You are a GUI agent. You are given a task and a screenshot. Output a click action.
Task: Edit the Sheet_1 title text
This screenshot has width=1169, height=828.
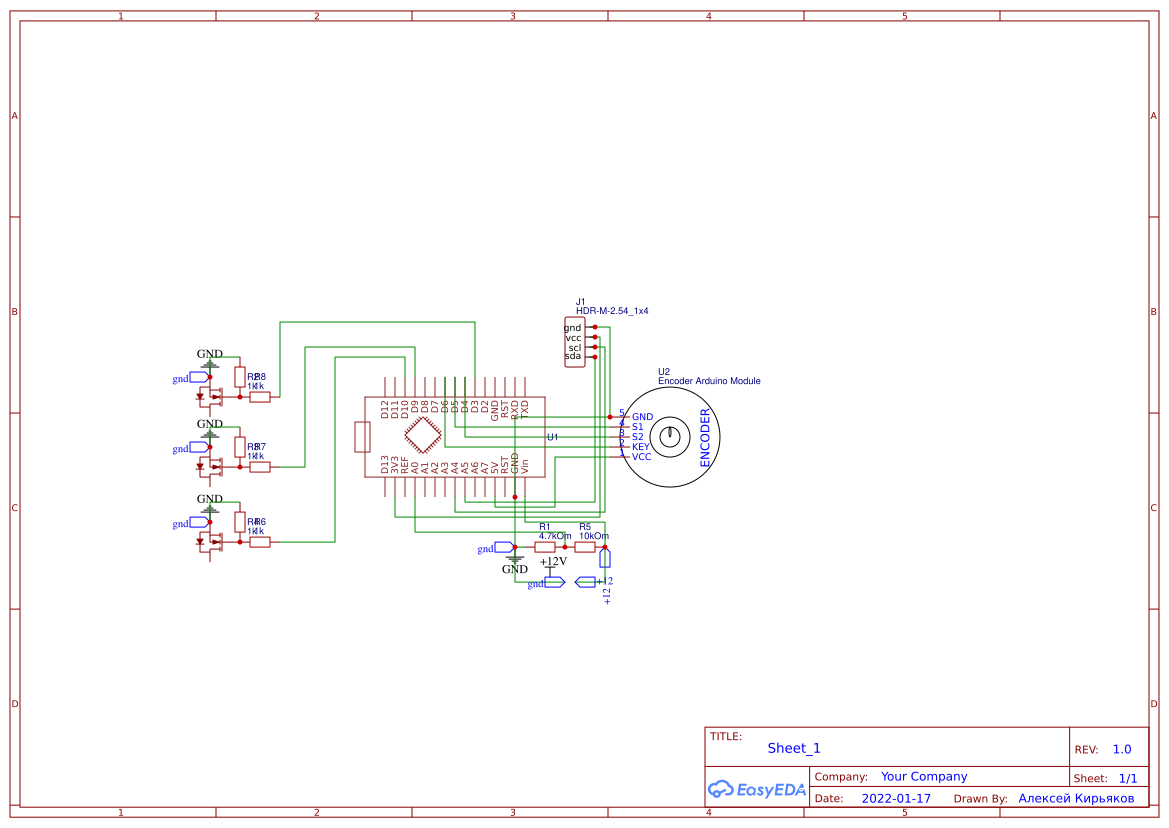(x=791, y=747)
